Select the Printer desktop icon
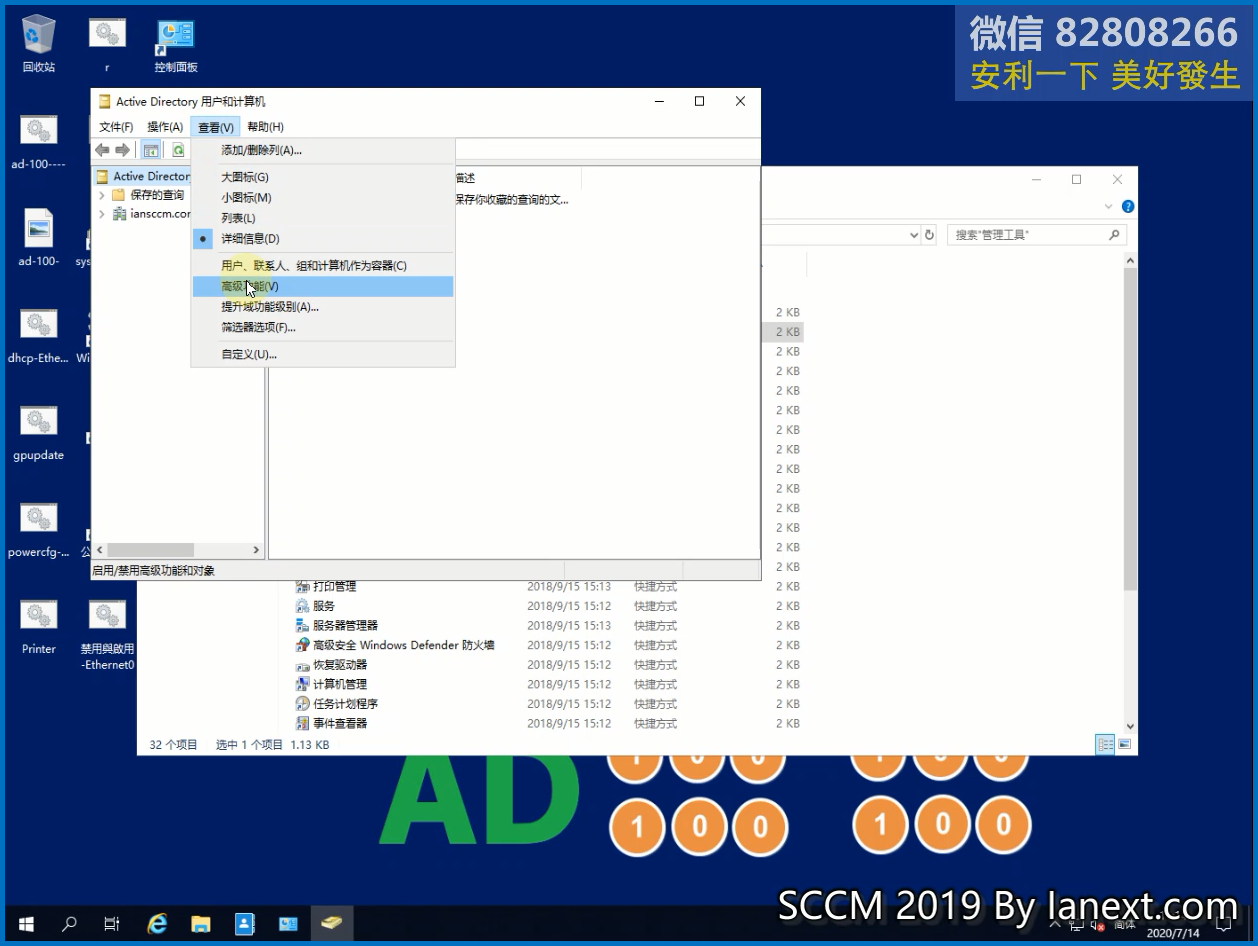The width and height of the screenshot is (1258, 946). coord(38,626)
